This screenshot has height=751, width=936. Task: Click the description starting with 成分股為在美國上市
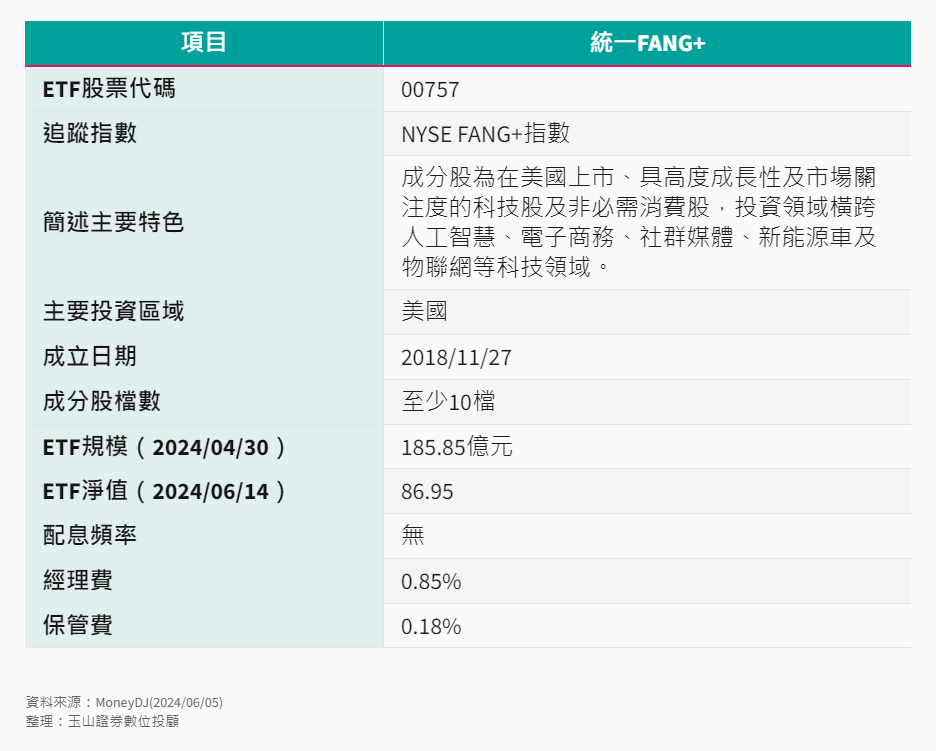[x=639, y=222]
